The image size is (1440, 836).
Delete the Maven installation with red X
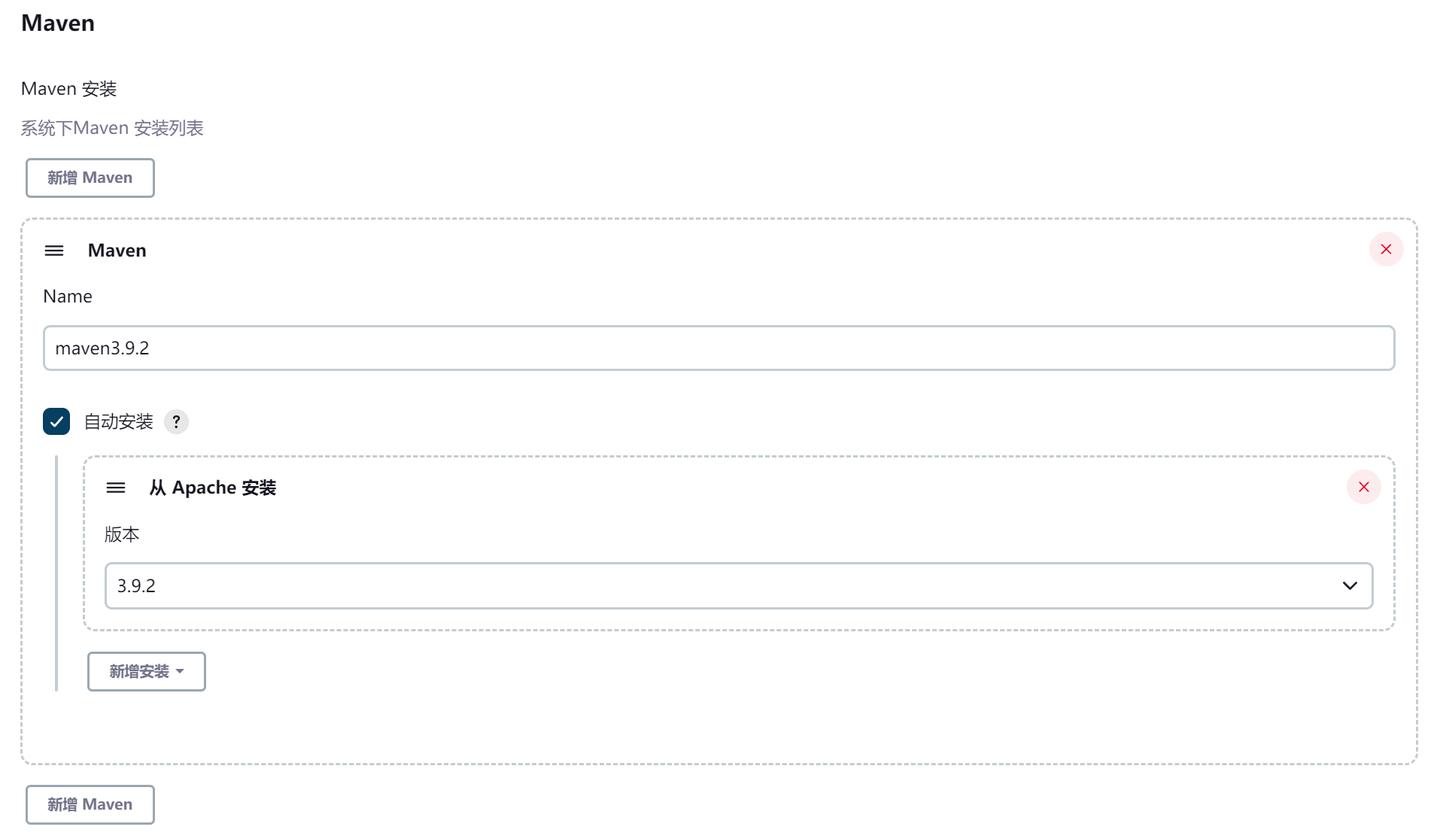point(1385,249)
